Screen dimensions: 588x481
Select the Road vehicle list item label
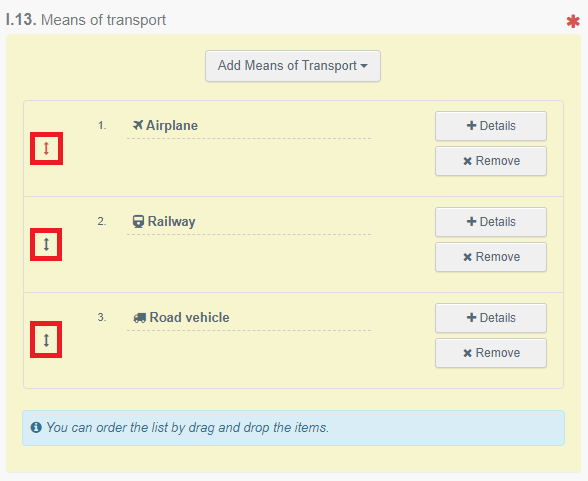click(189, 318)
